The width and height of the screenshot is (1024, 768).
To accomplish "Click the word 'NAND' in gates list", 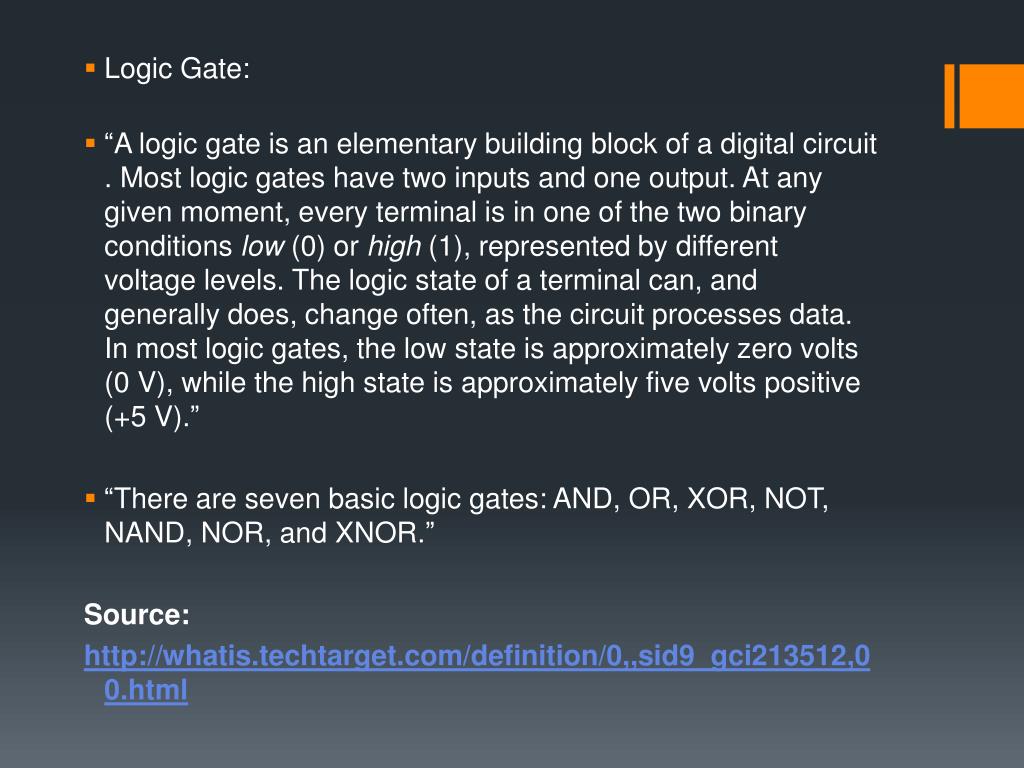I will click(148, 533).
